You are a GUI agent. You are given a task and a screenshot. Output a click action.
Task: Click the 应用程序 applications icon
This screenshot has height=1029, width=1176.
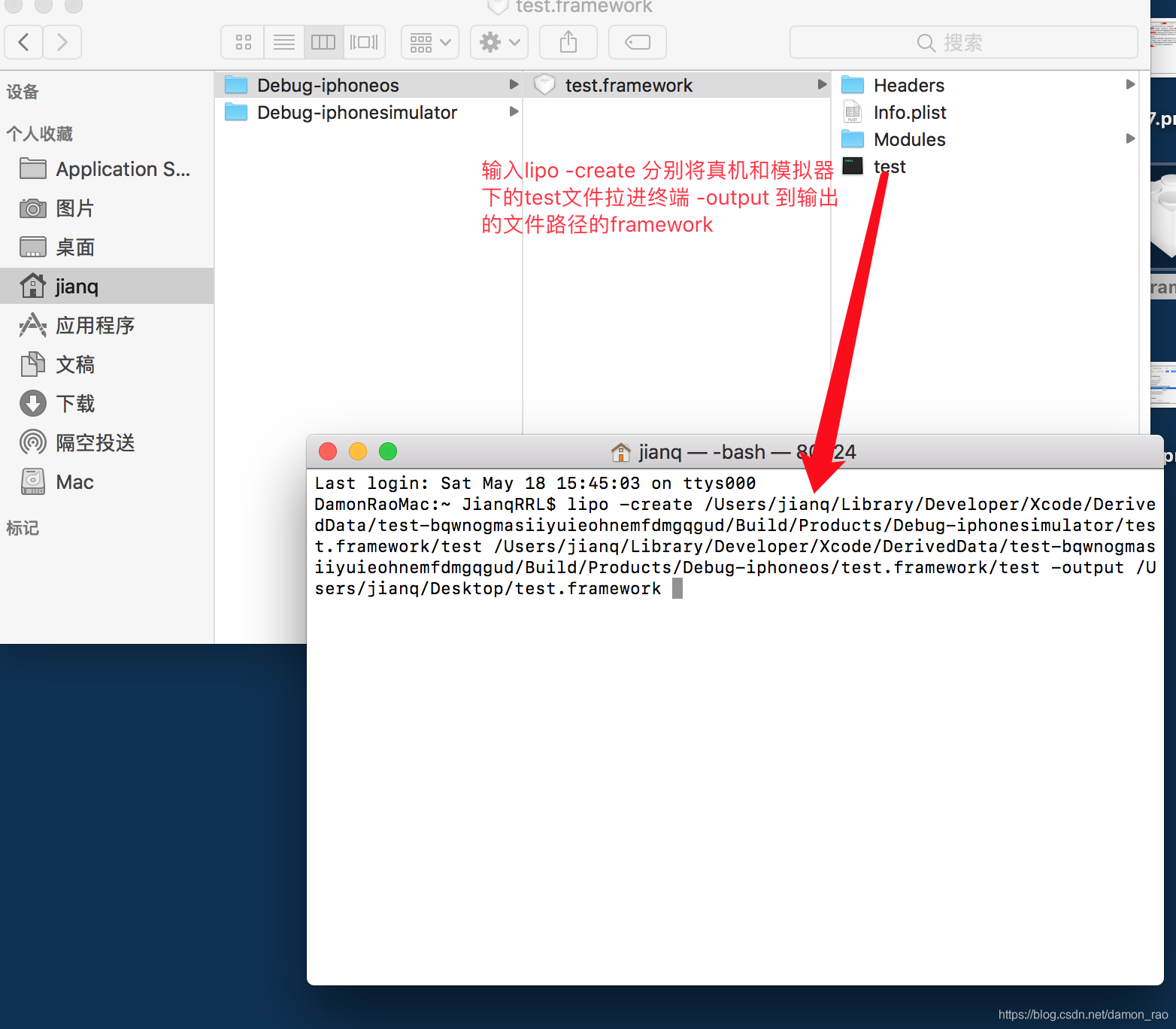[32, 325]
